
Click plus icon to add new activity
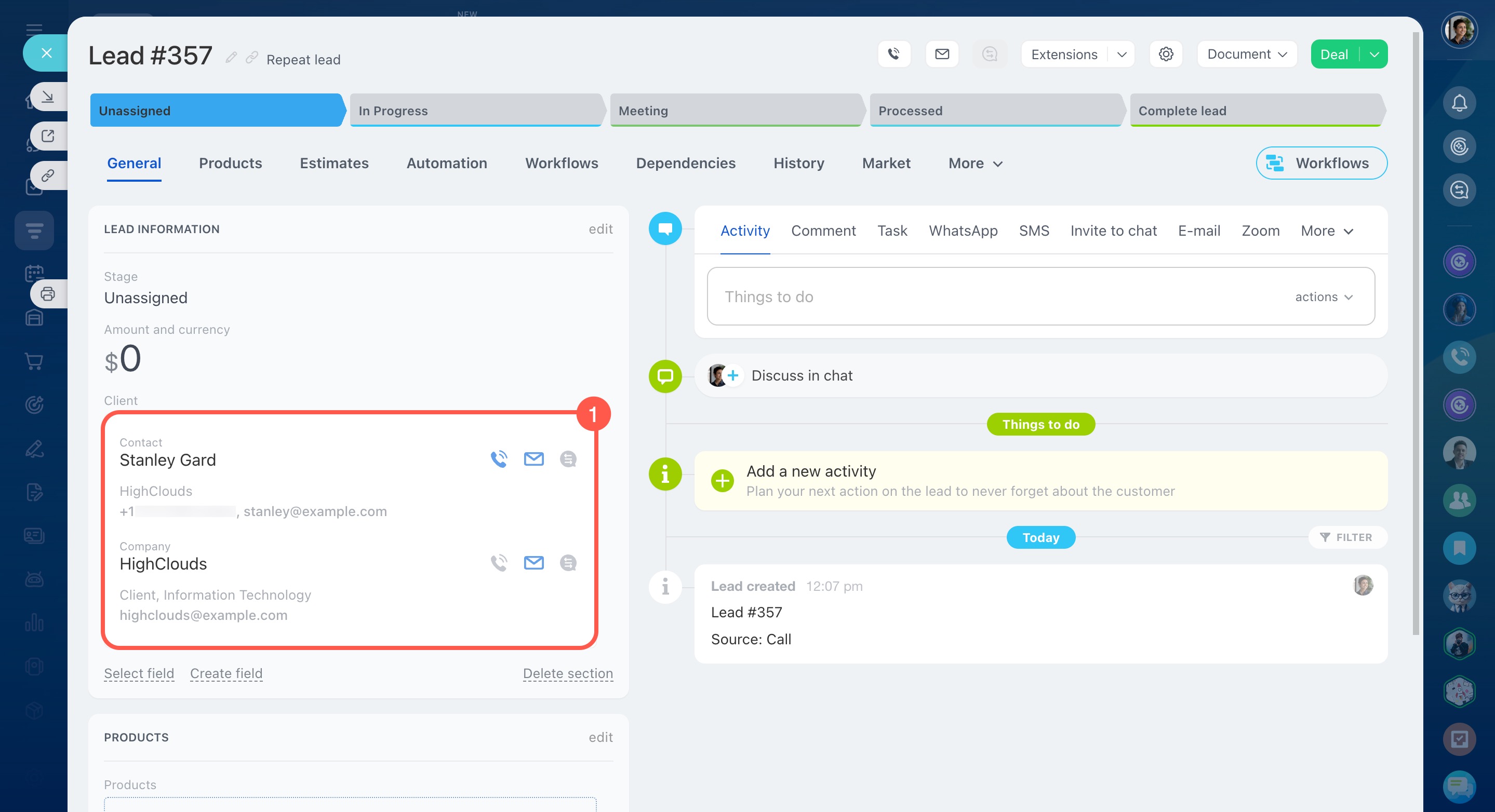(x=722, y=480)
